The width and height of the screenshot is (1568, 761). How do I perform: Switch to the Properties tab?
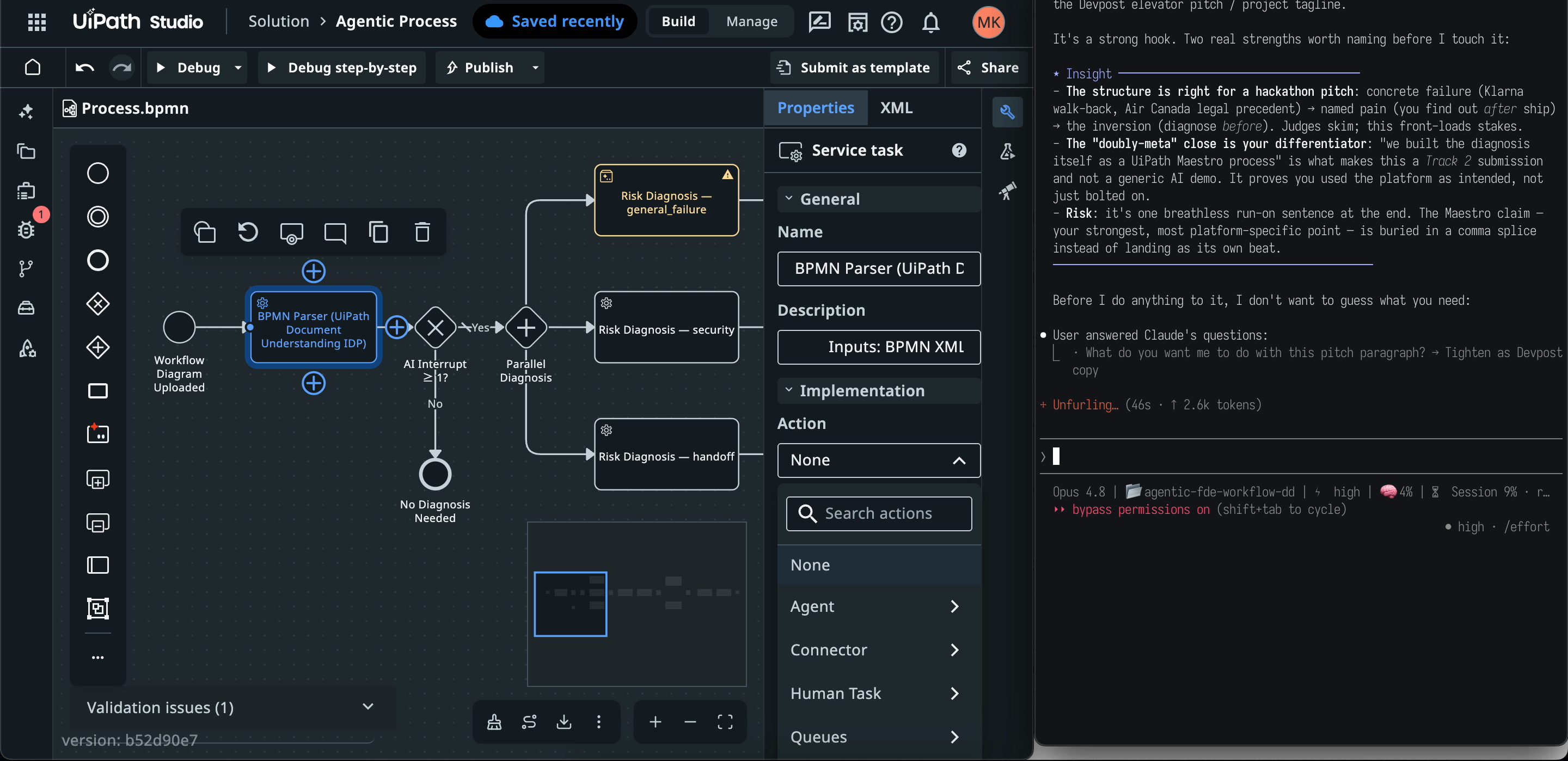(816, 108)
